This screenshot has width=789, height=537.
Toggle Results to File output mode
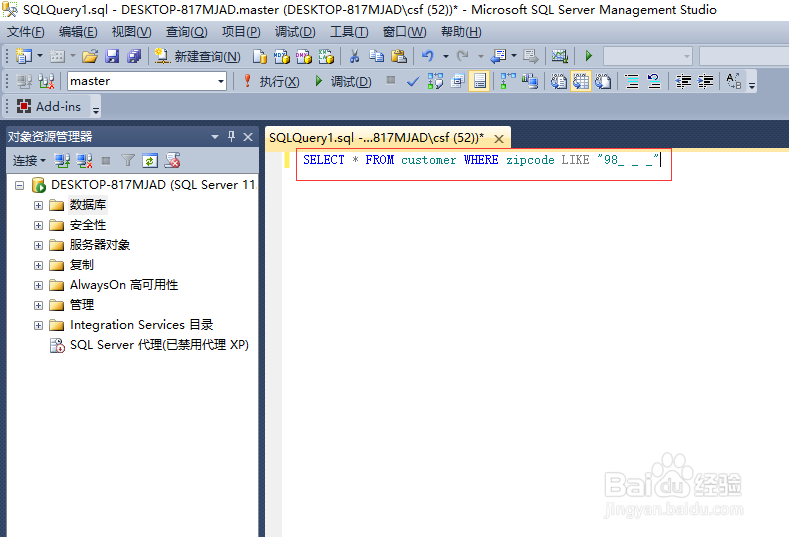click(x=603, y=81)
